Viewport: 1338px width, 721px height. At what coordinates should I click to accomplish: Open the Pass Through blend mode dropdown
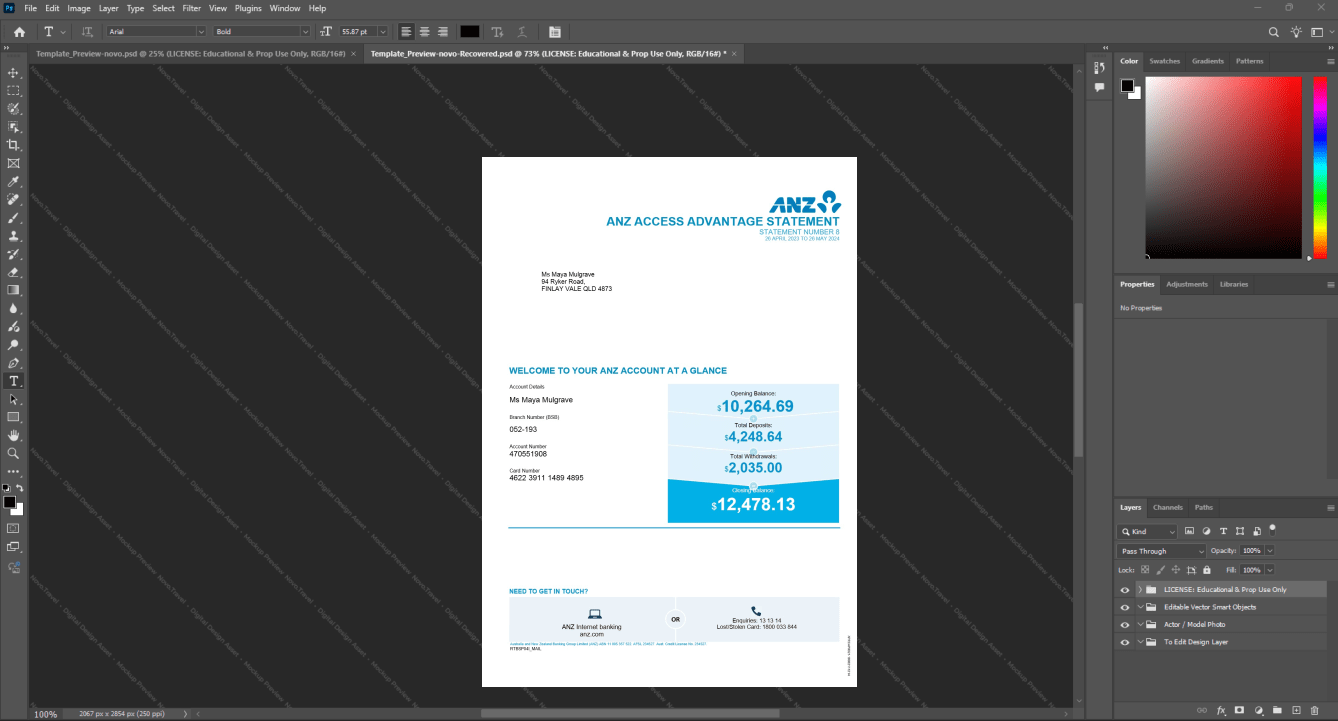1162,551
